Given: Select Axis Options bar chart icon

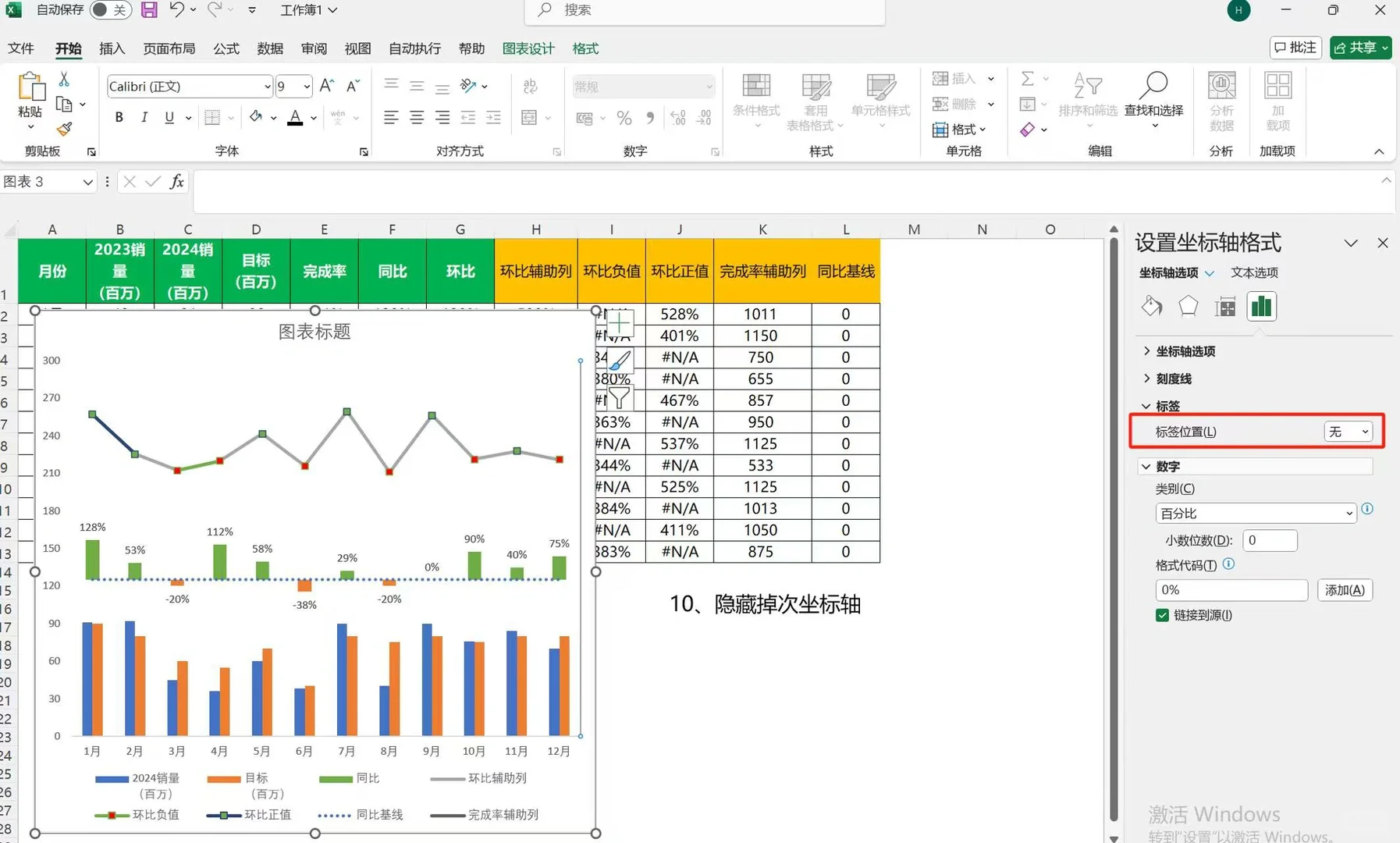Looking at the screenshot, I should [x=1262, y=306].
